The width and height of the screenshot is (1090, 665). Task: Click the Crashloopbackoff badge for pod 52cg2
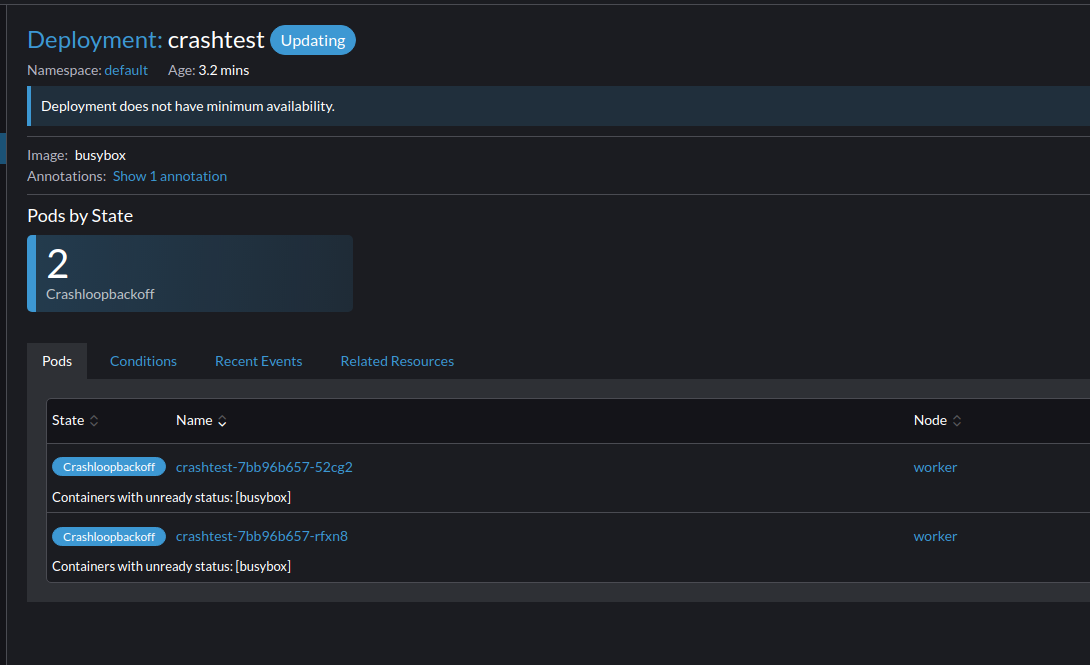pos(109,466)
